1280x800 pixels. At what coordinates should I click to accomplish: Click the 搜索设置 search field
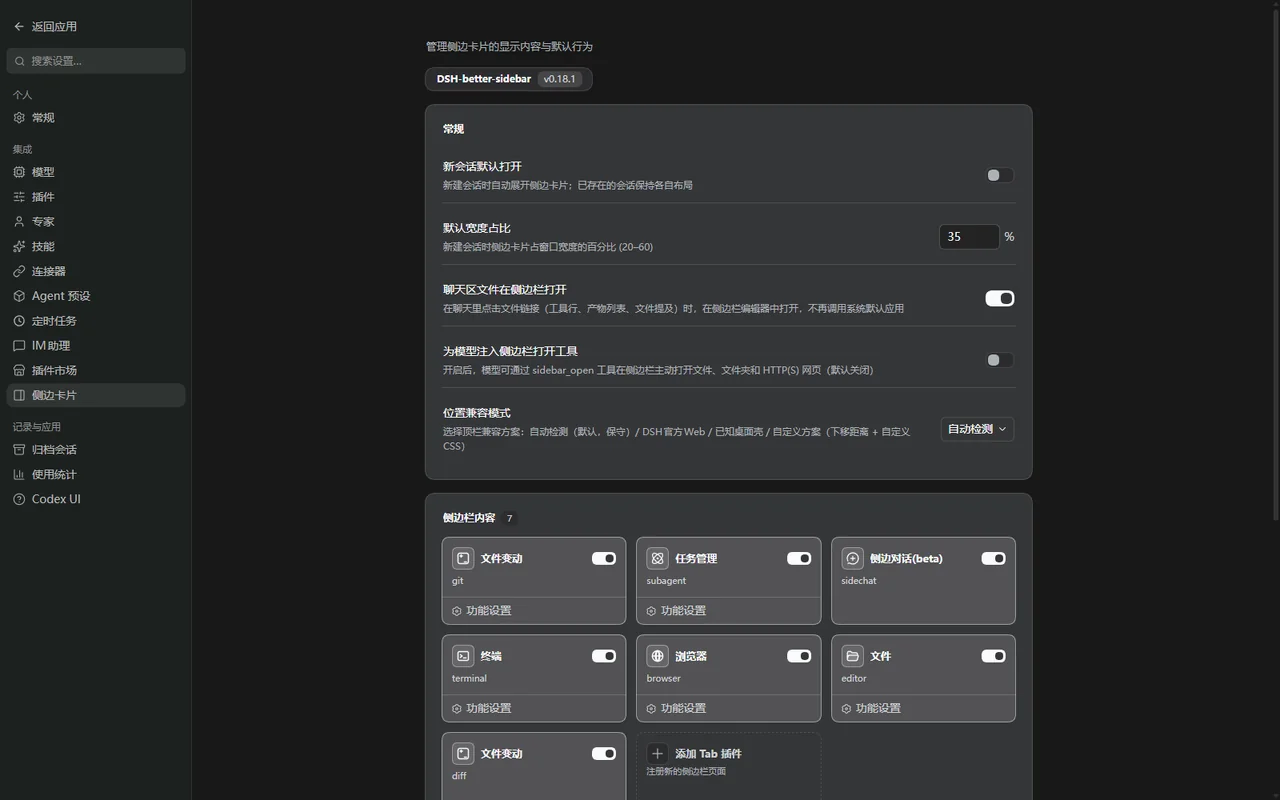point(96,61)
